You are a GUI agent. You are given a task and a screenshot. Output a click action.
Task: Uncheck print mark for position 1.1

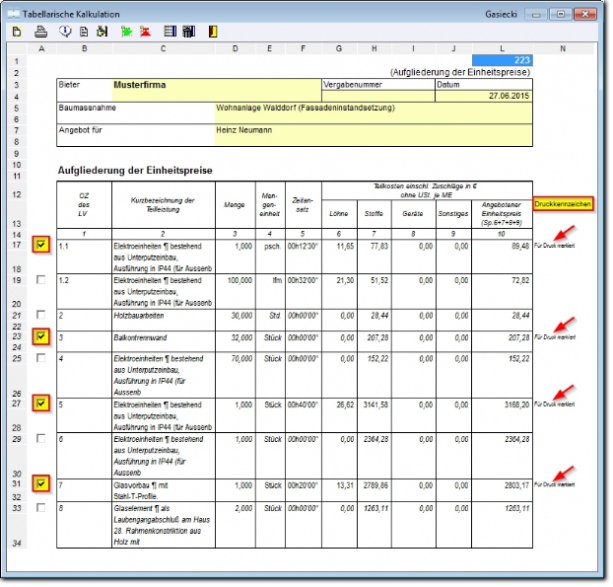(41, 245)
